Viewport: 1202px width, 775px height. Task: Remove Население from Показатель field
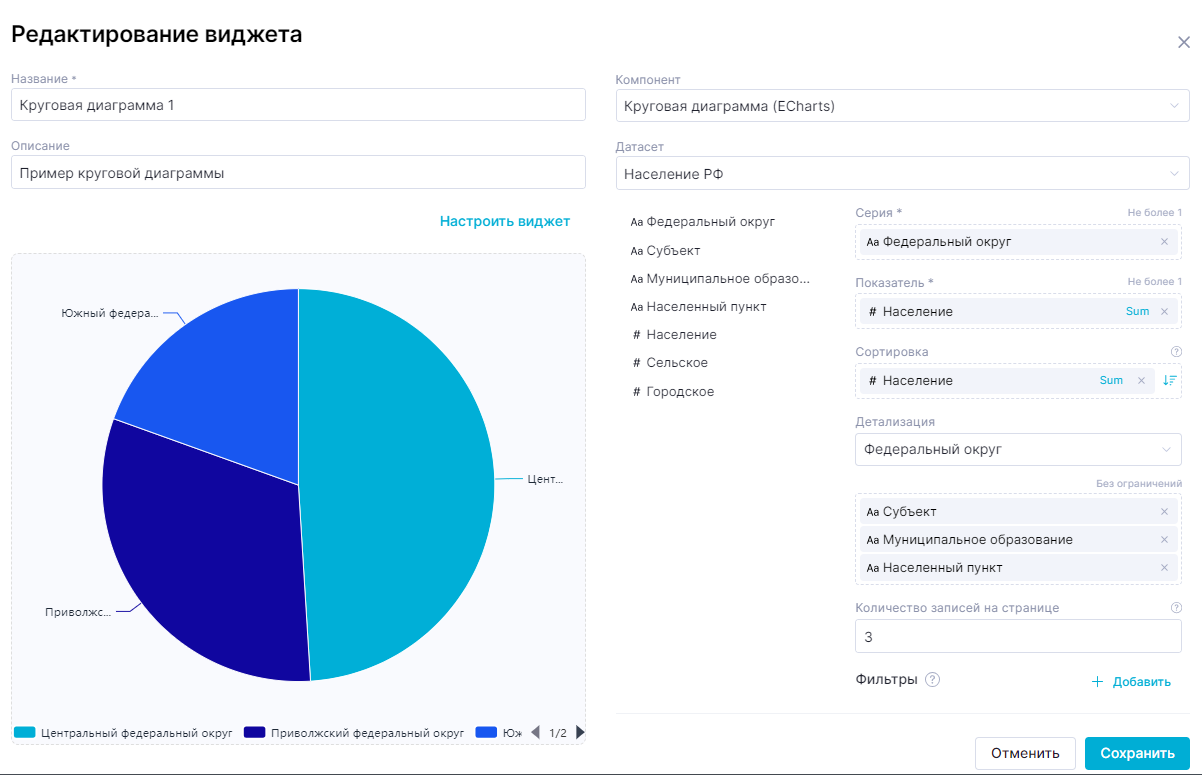[x=1164, y=312]
